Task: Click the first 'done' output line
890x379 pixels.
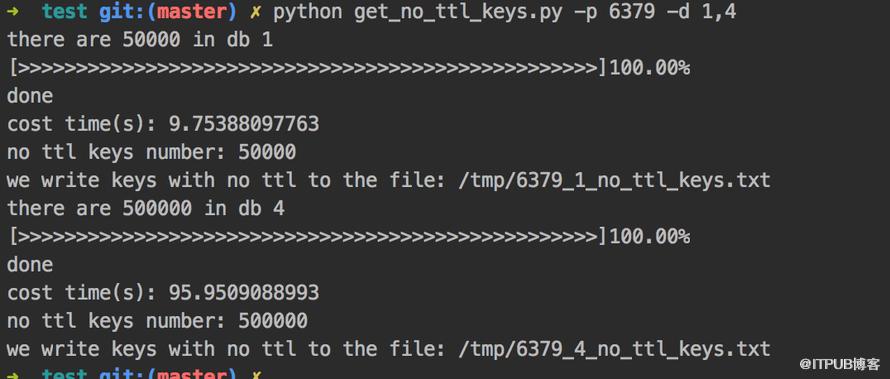Action: [30, 96]
